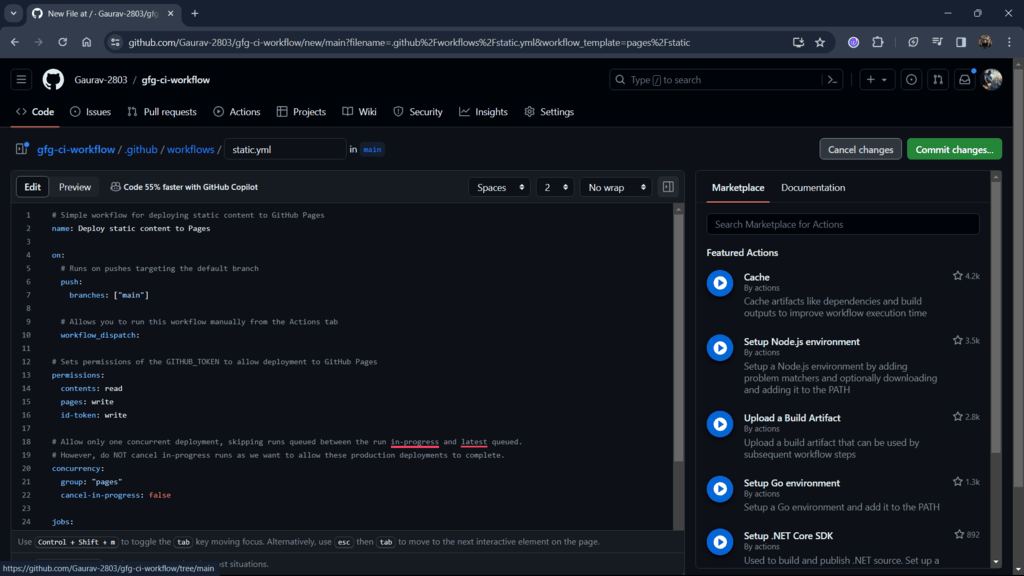
Task: Open a new browser tab
Action: pos(195,13)
